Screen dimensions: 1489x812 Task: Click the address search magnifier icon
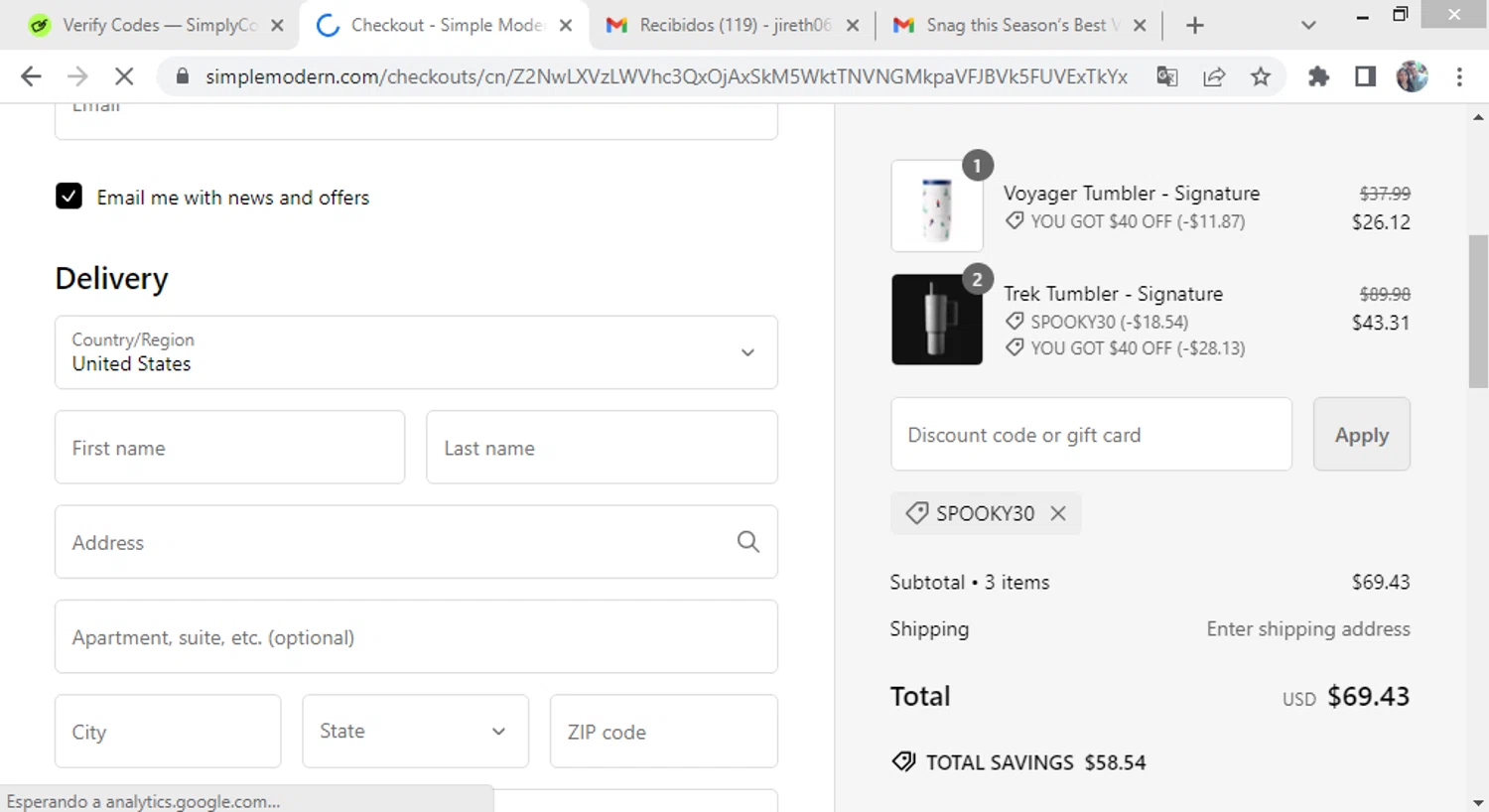(x=747, y=542)
